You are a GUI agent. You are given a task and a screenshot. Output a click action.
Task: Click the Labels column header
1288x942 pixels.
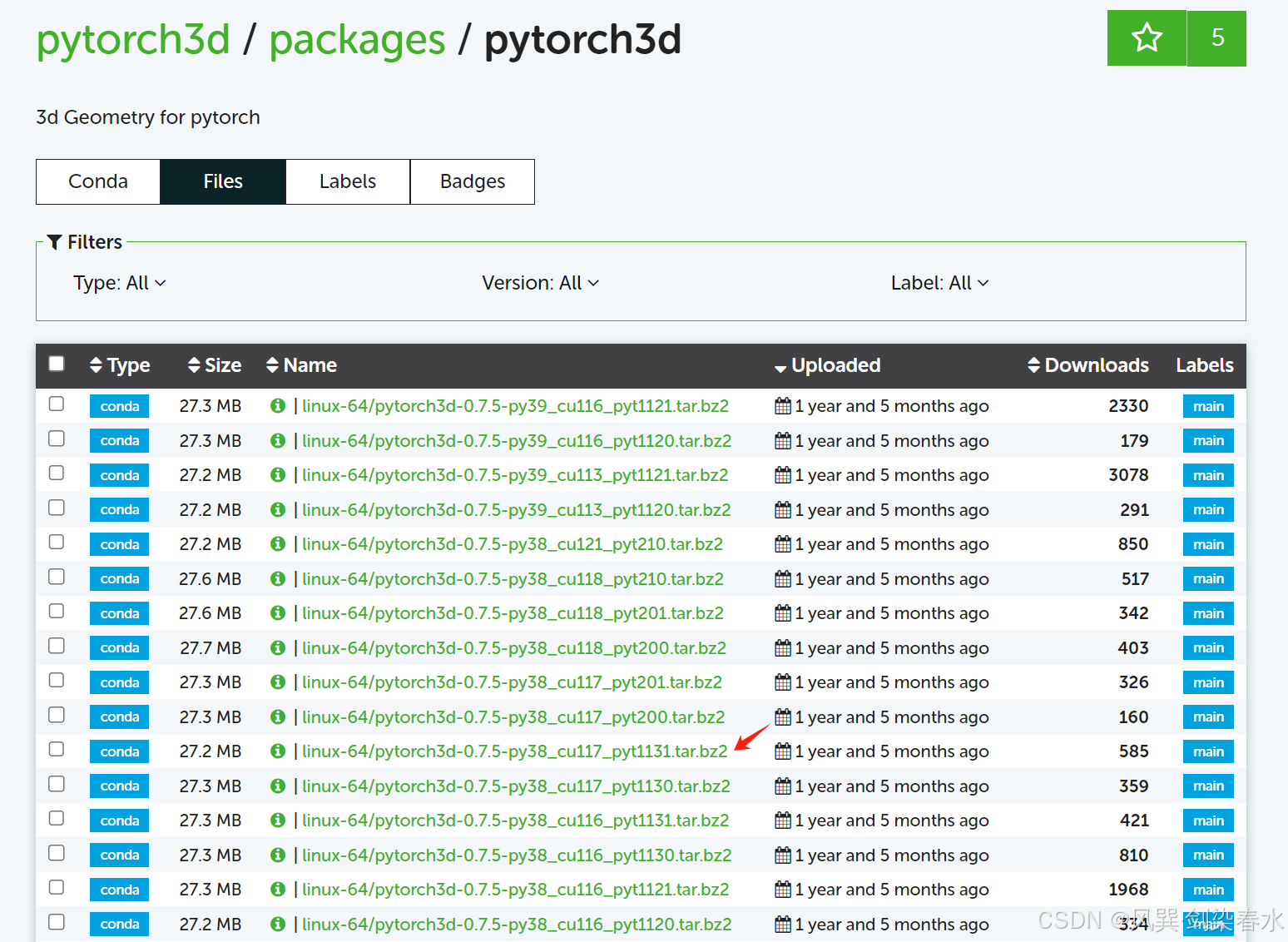[x=1204, y=365]
